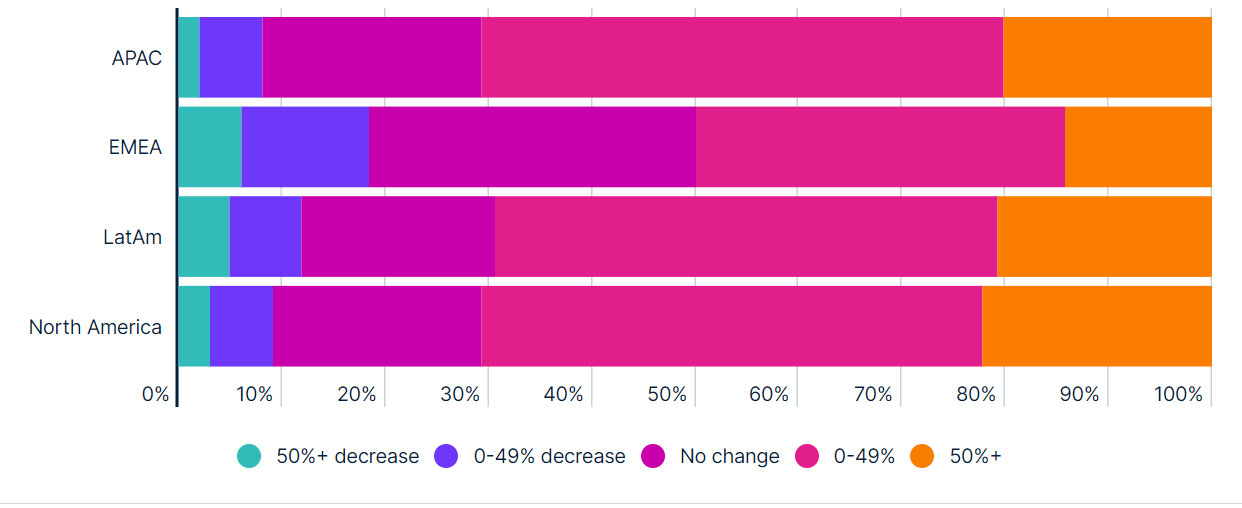Select the APAC axis label
Viewport: 1242px width, 508px height.
point(137,57)
